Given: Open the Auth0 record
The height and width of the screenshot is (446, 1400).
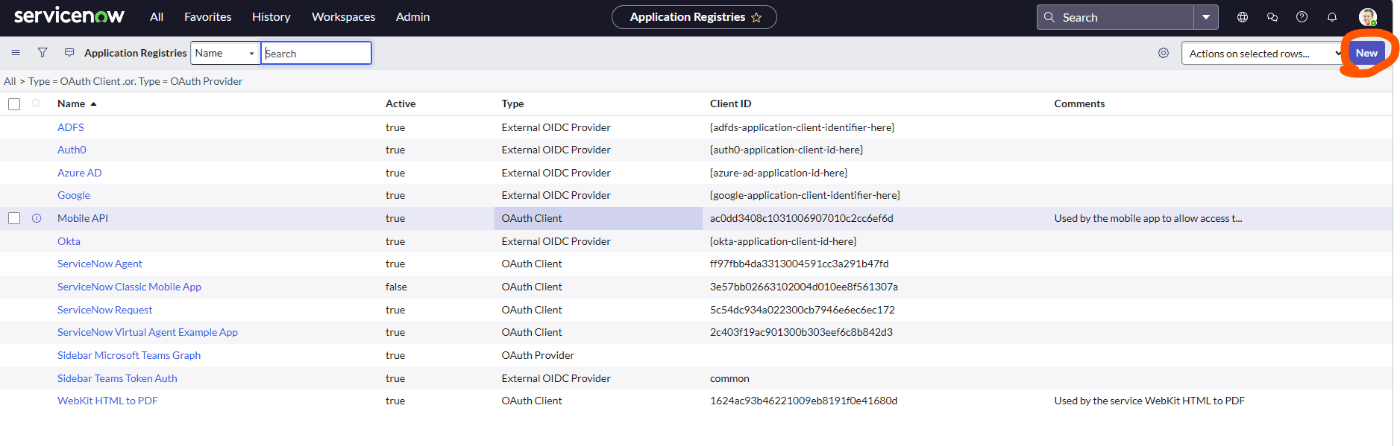Looking at the screenshot, I should click(x=72, y=150).
